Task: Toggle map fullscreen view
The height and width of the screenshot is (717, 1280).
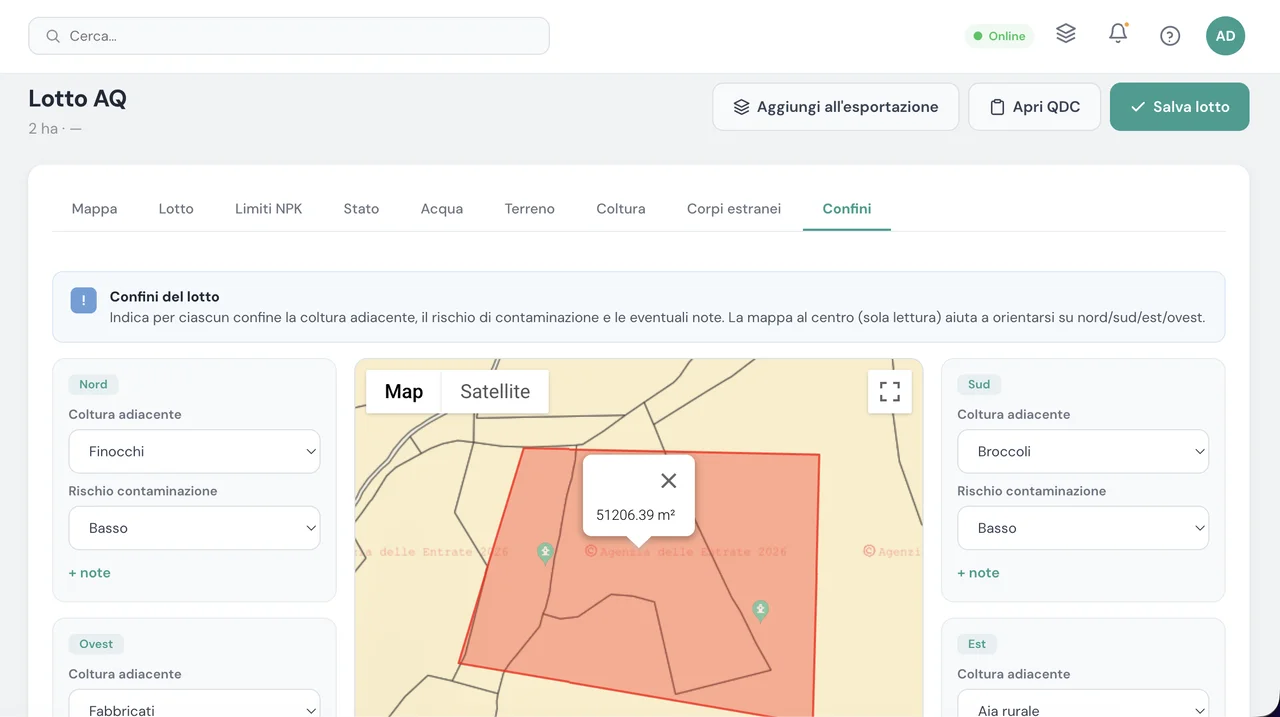Action: click(x=890, y=391)
